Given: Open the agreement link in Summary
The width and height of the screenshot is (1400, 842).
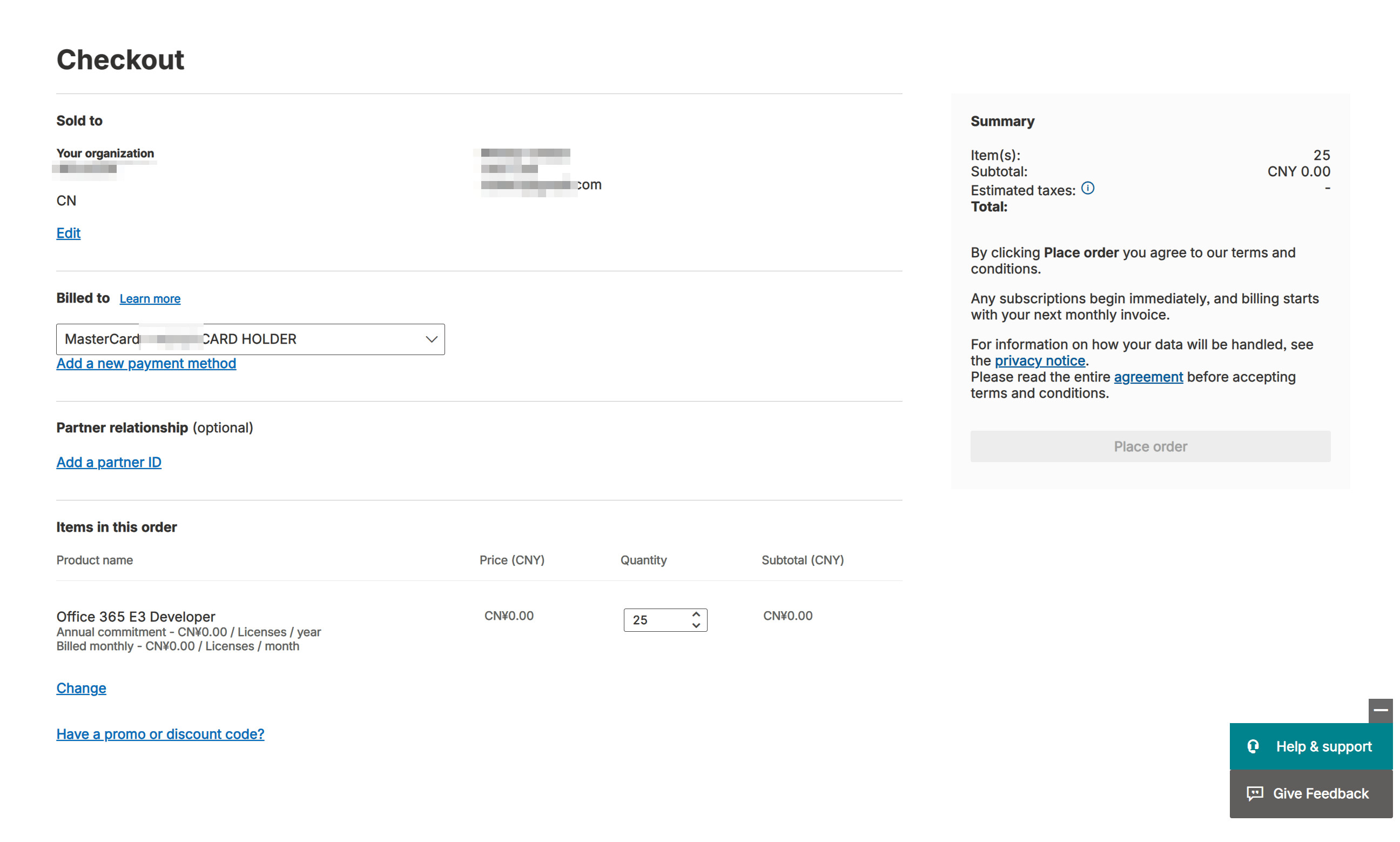Looking at the screenshot, I should 1148,377.
